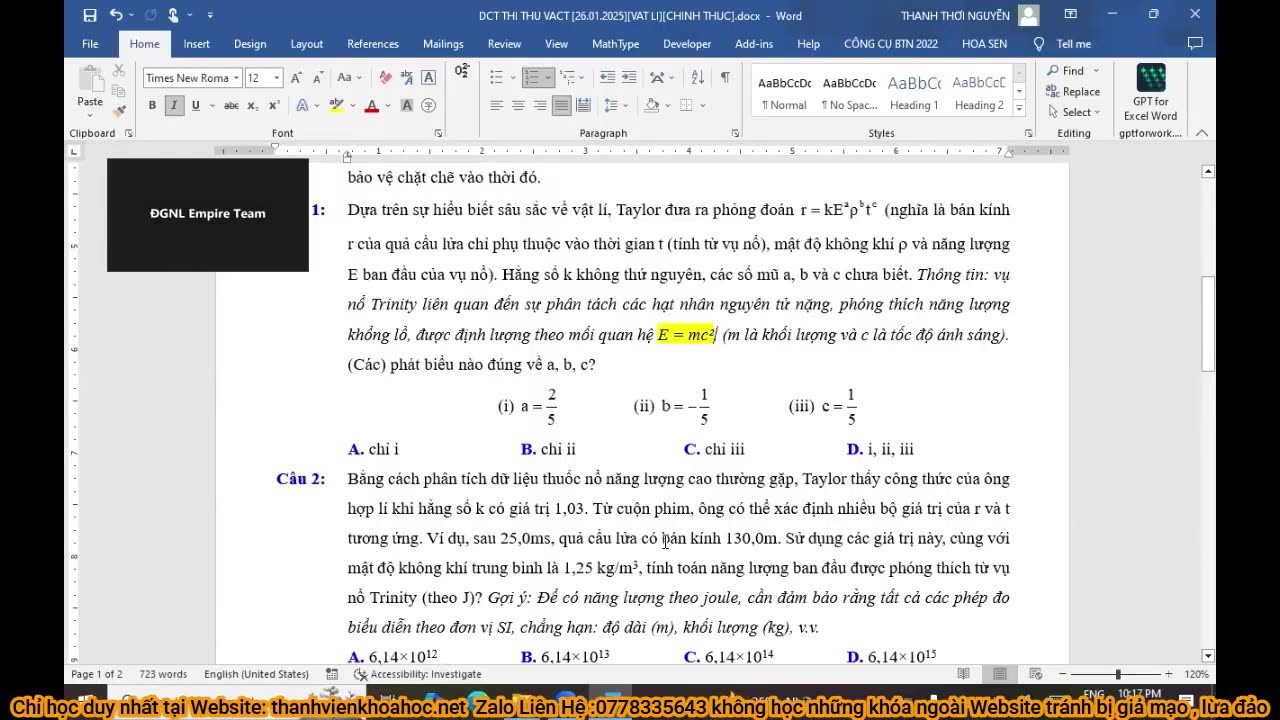Click the zoom slider in the status bar
This screenshot has width=1280, height=720.
(x=1118, y=674)
